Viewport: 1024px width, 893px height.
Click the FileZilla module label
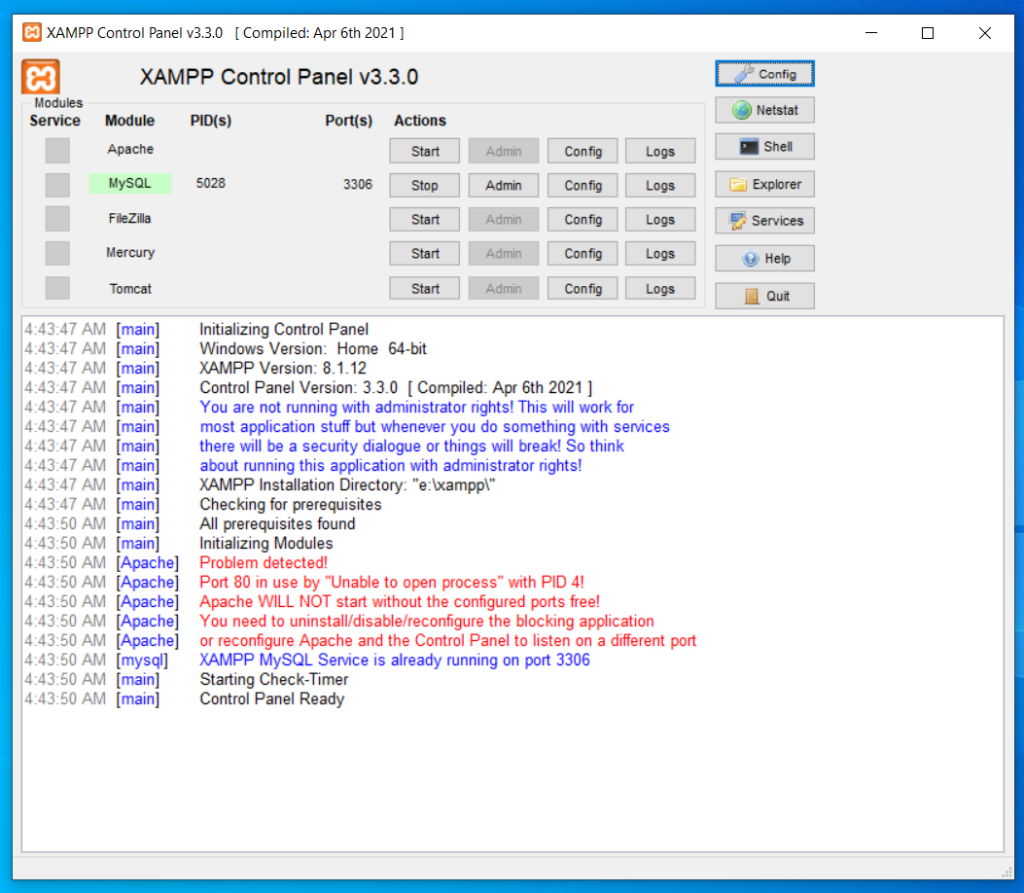(129, 218)
